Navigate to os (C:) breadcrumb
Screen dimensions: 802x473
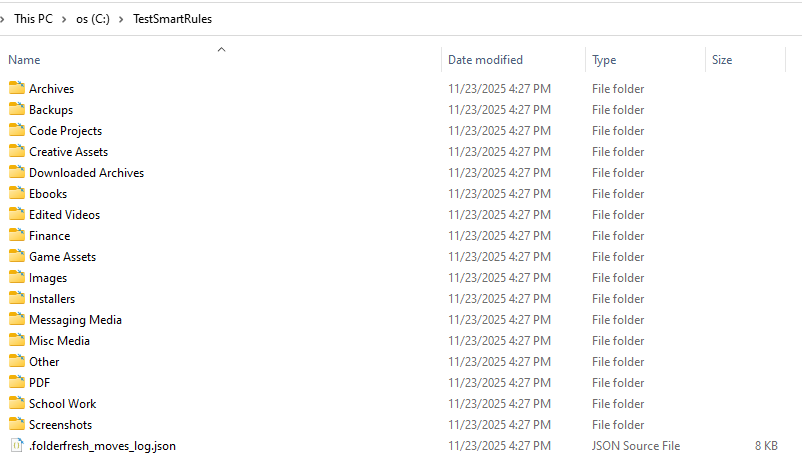(93, 19)
